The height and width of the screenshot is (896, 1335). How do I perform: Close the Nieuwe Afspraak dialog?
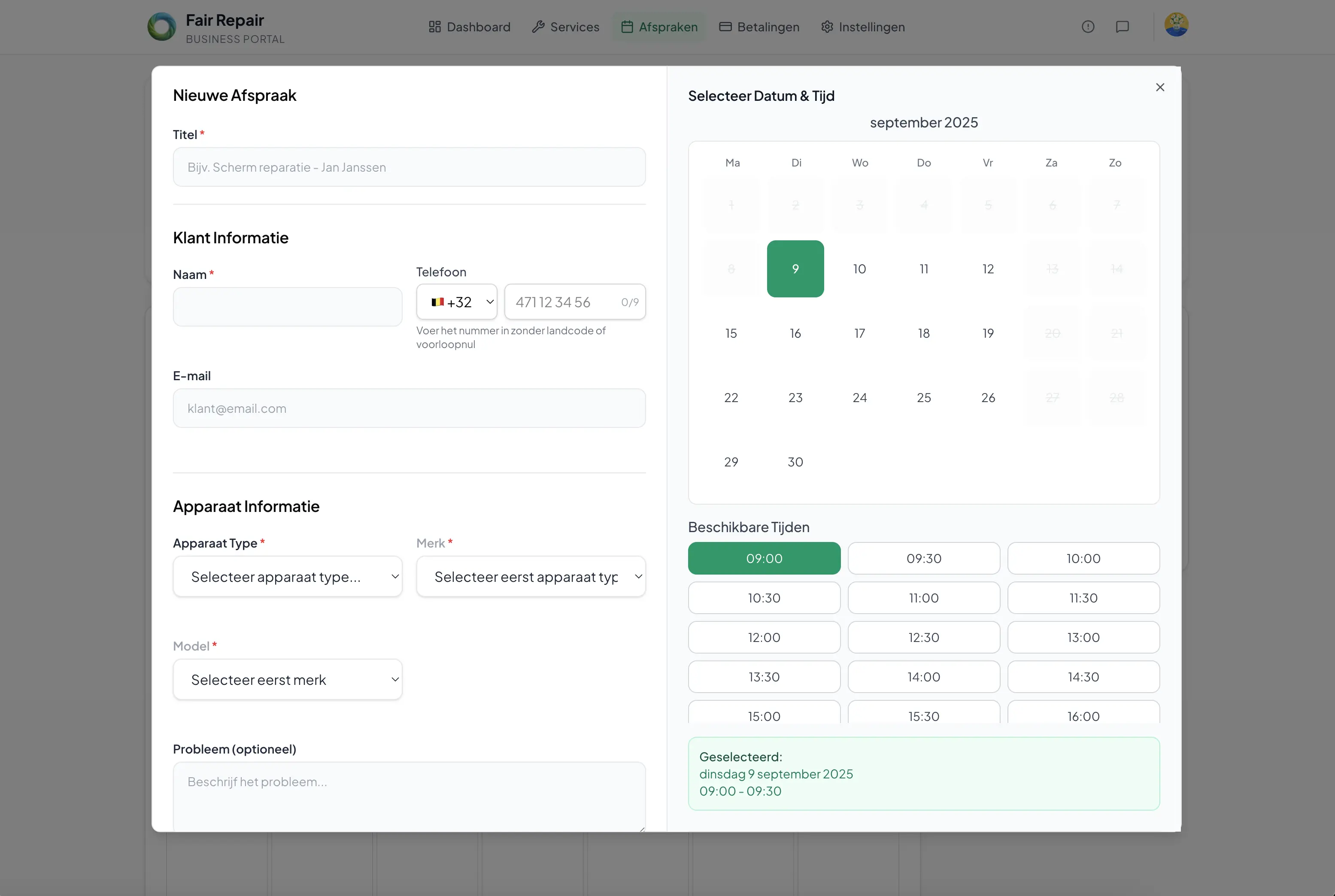[1160, 87]
